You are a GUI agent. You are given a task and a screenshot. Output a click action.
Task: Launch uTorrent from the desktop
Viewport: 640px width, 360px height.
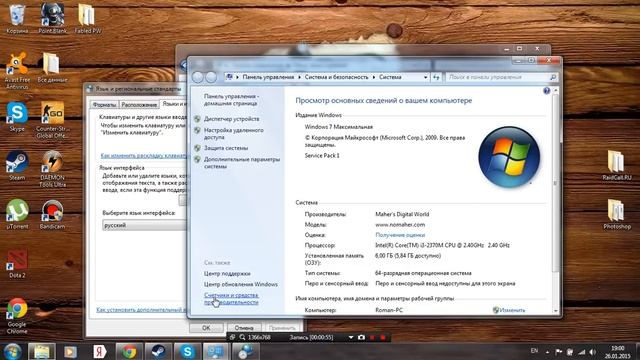17,214
